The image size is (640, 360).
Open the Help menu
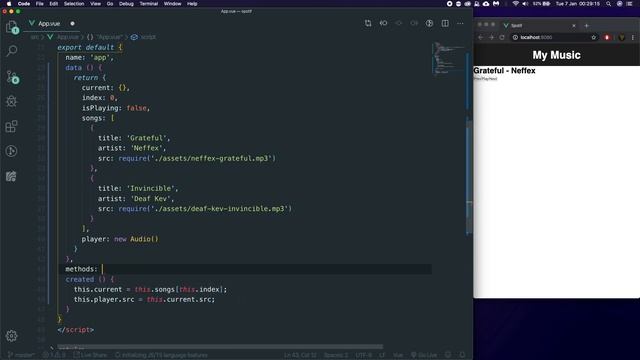point(192,4)
